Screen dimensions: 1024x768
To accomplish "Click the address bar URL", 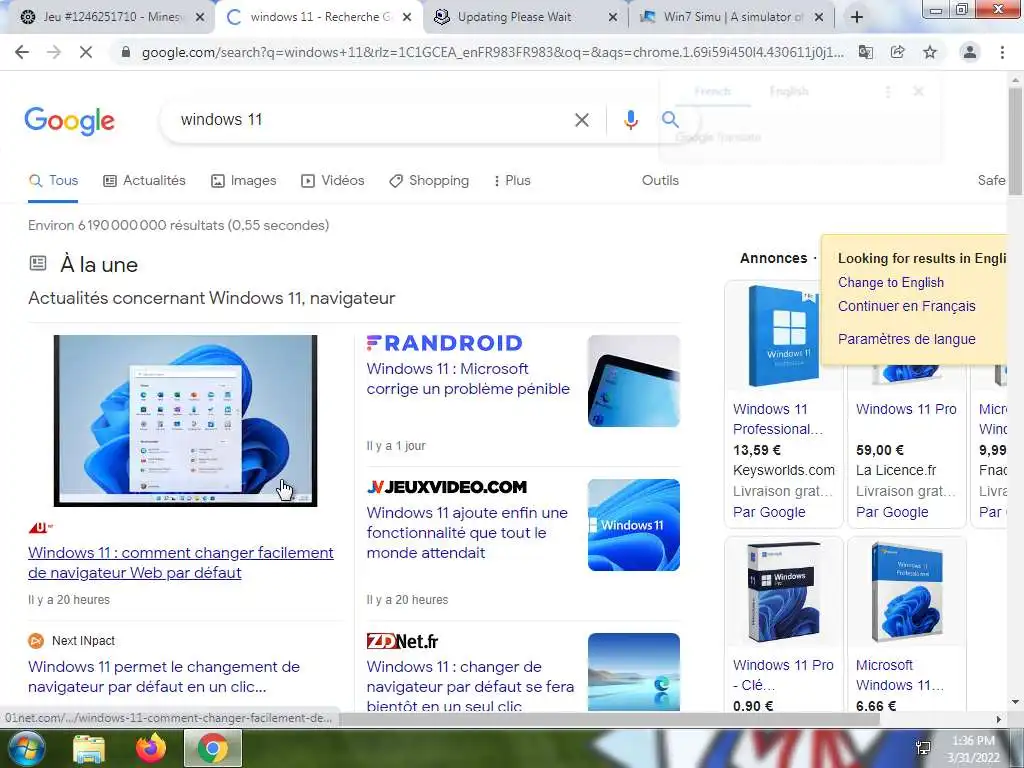I will click(x=492, y=52).
